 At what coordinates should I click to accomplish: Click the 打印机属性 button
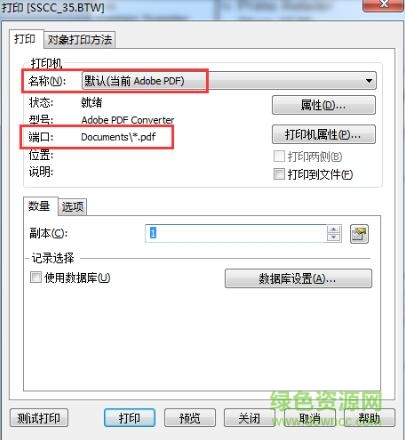324,134
